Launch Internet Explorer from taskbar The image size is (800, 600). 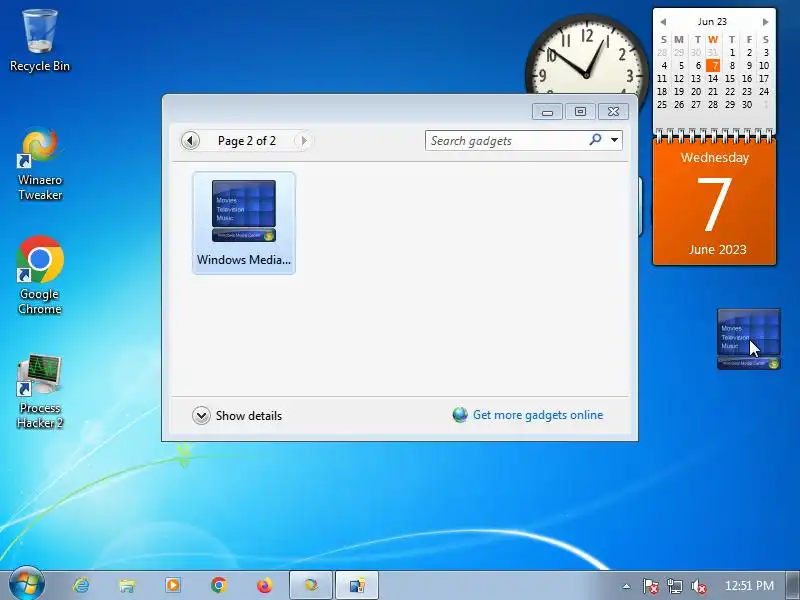(x=81, y=585)
